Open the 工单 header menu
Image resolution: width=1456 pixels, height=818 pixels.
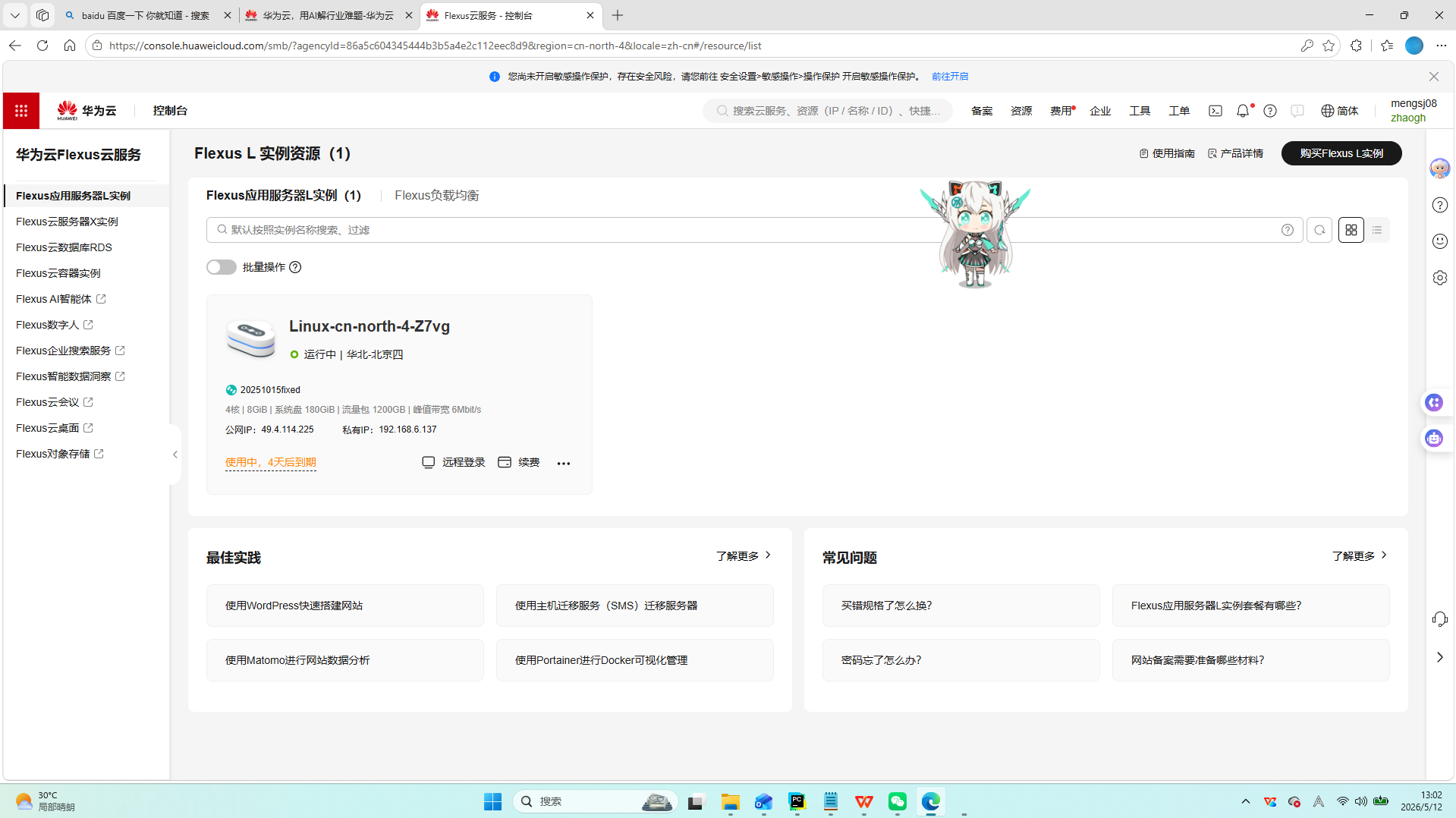point(1179,111)
